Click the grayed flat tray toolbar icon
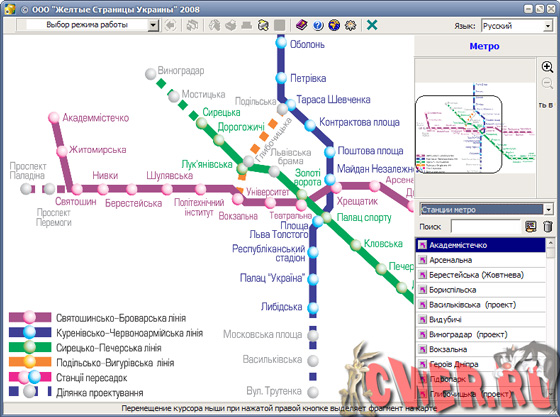Screen dimensions: 560x417 click(246, 25)
